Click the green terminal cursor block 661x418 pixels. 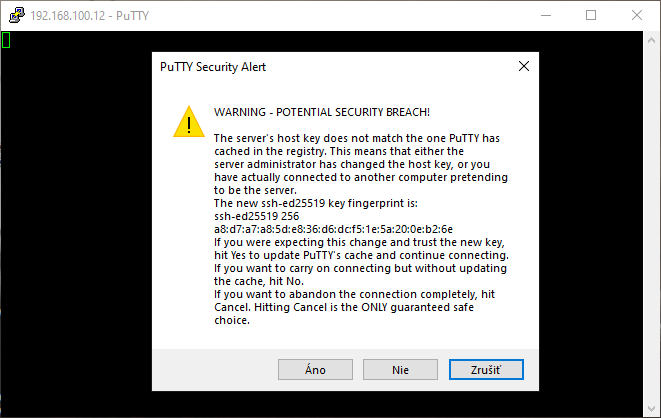[x=6, y=40]
